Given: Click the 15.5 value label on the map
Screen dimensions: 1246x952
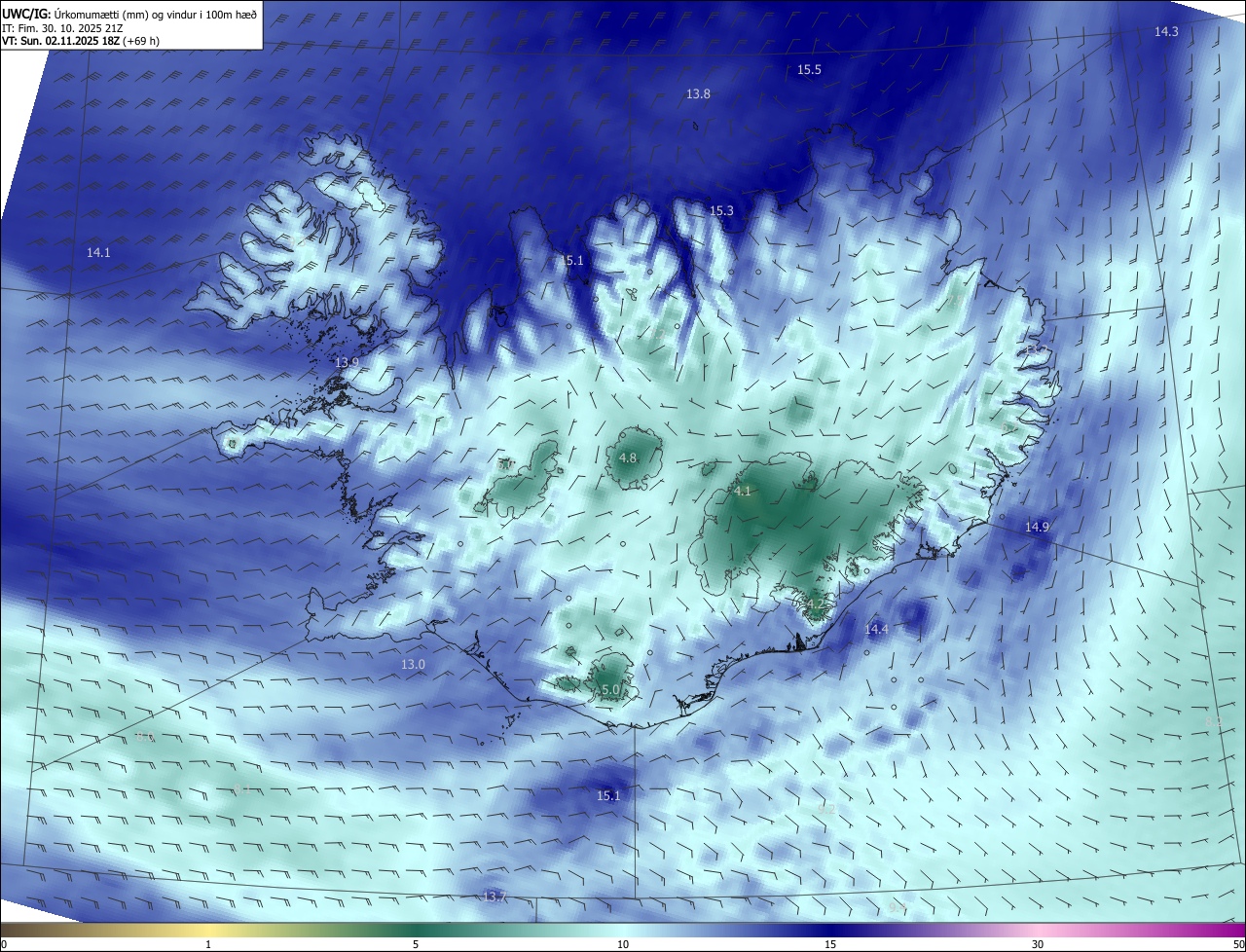Looking at the screenshot, I should point(809,70).
